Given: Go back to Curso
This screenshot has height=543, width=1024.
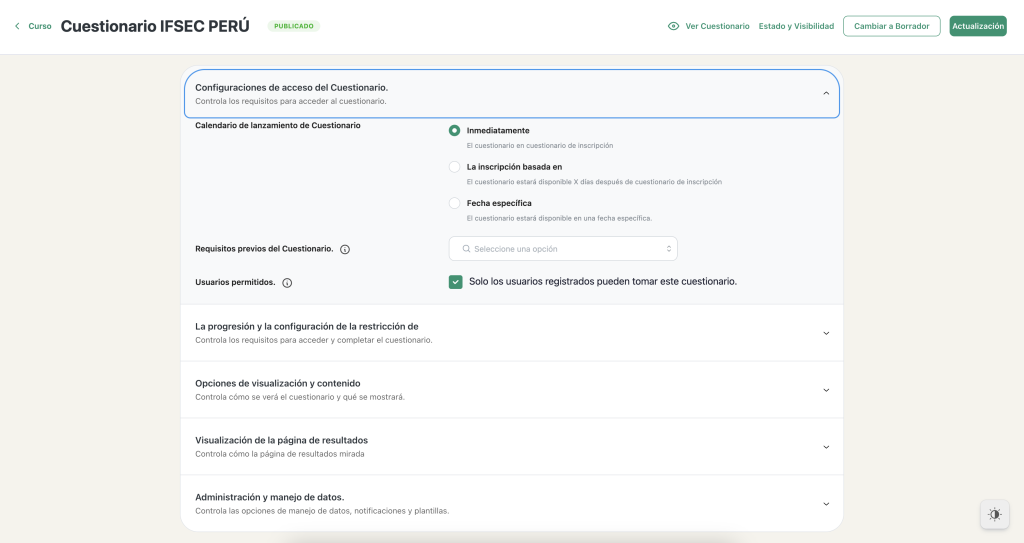Looking at the screenshot, I should 40,26.
